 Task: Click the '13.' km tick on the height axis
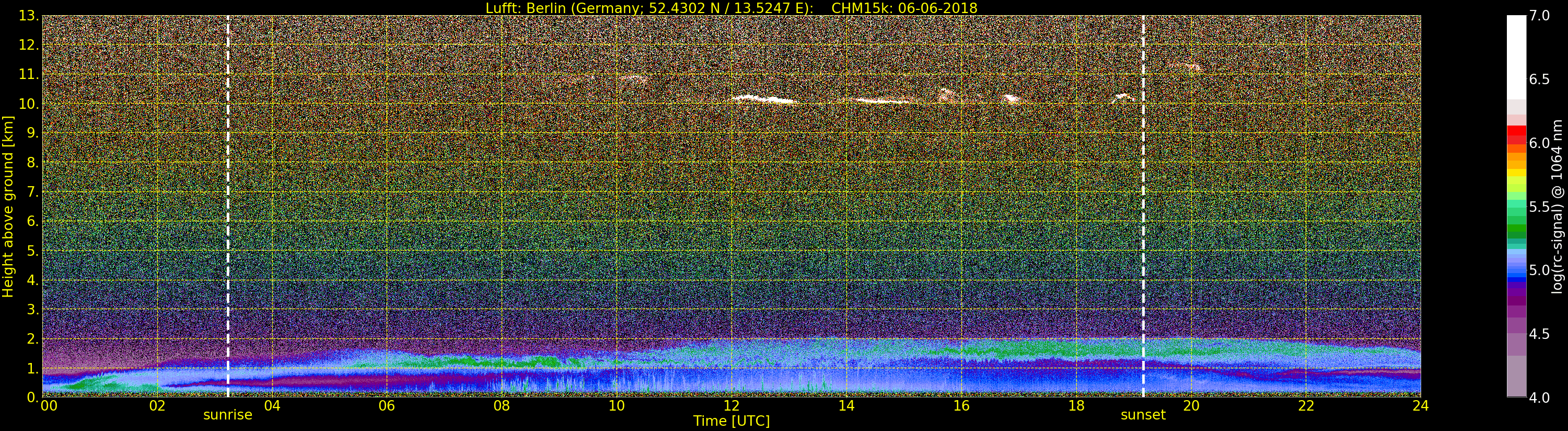29,16
